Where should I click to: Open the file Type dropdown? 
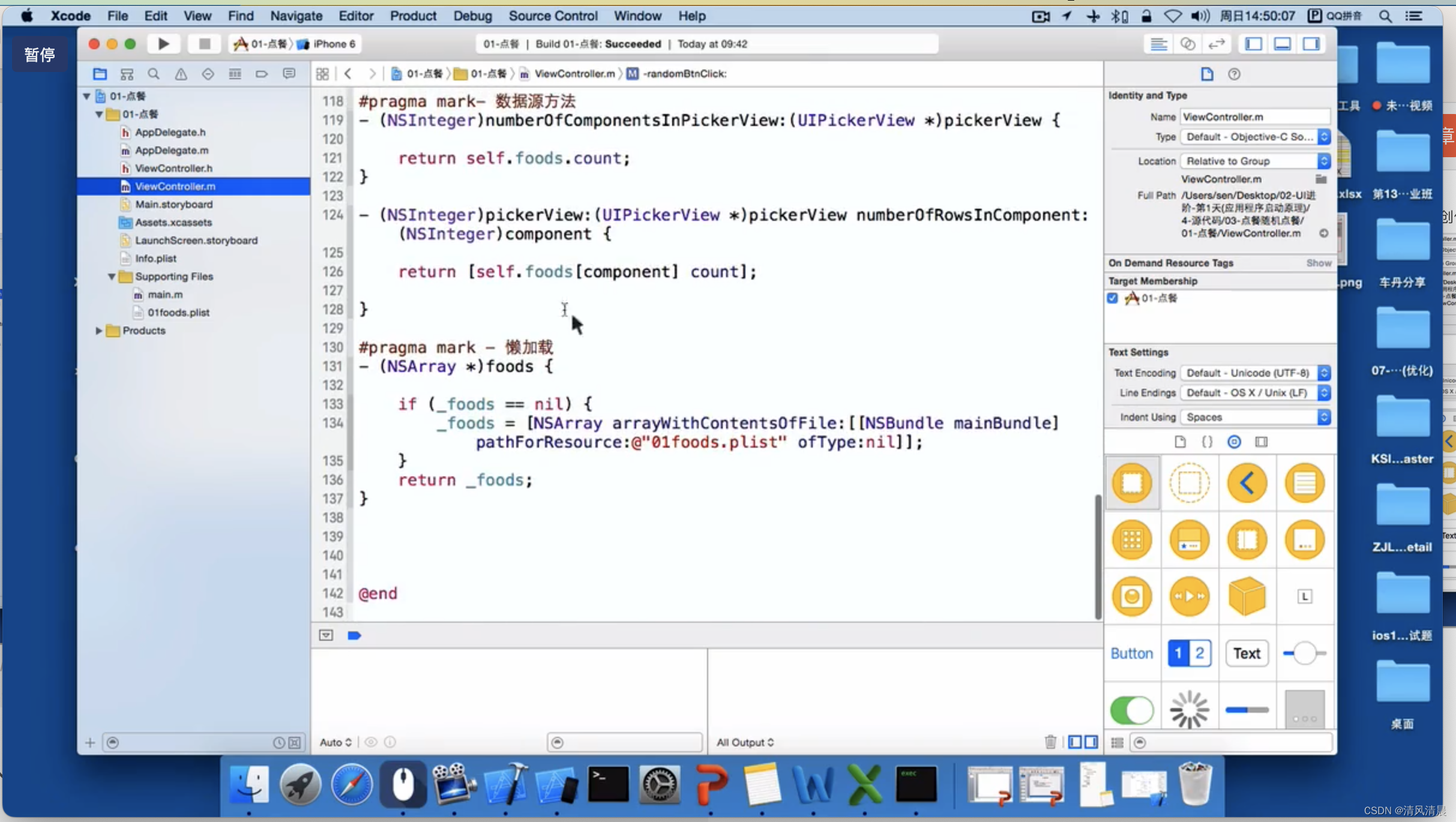coord(1255,137)
